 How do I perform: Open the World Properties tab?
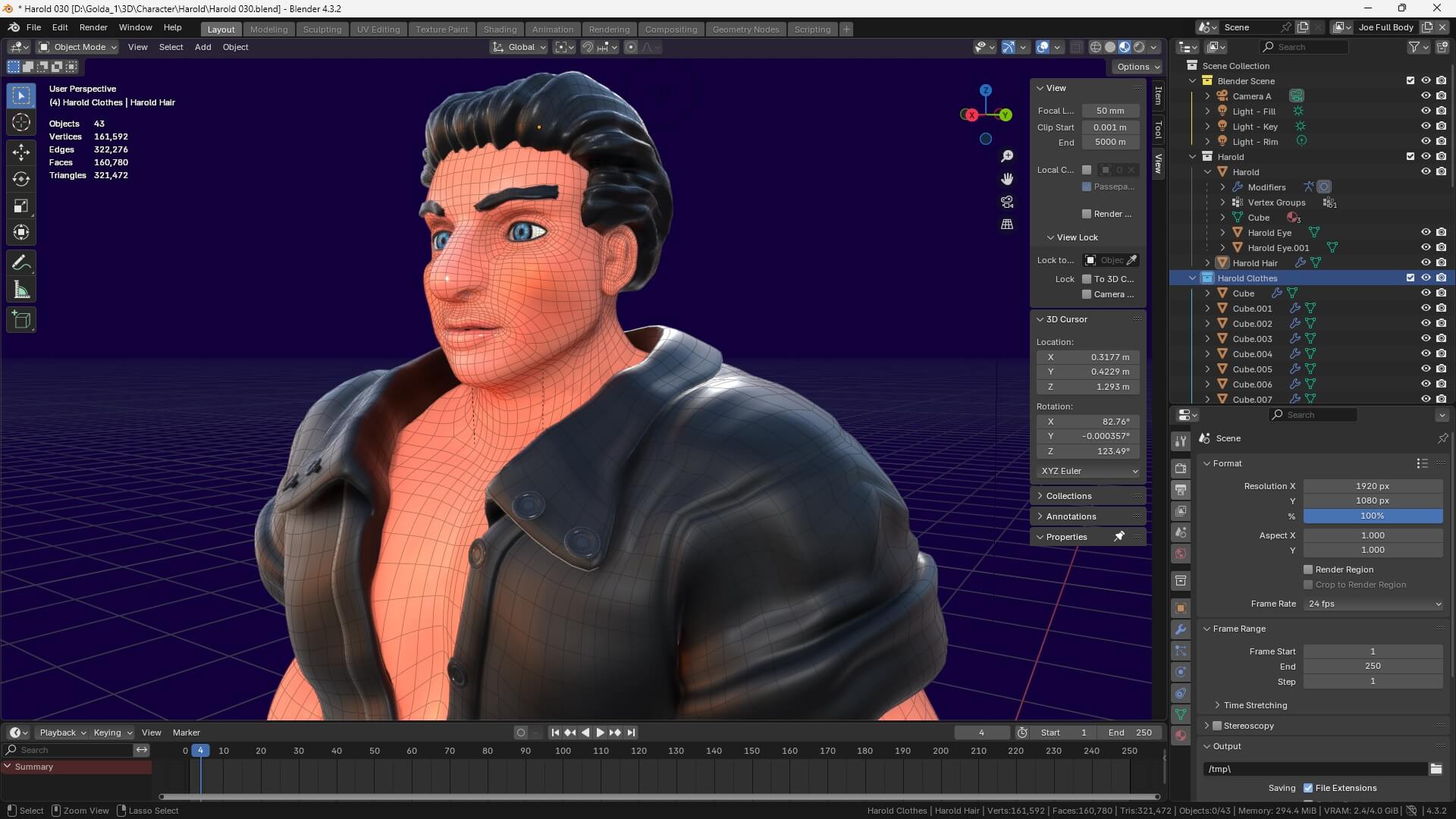[x=1181, y=554]
